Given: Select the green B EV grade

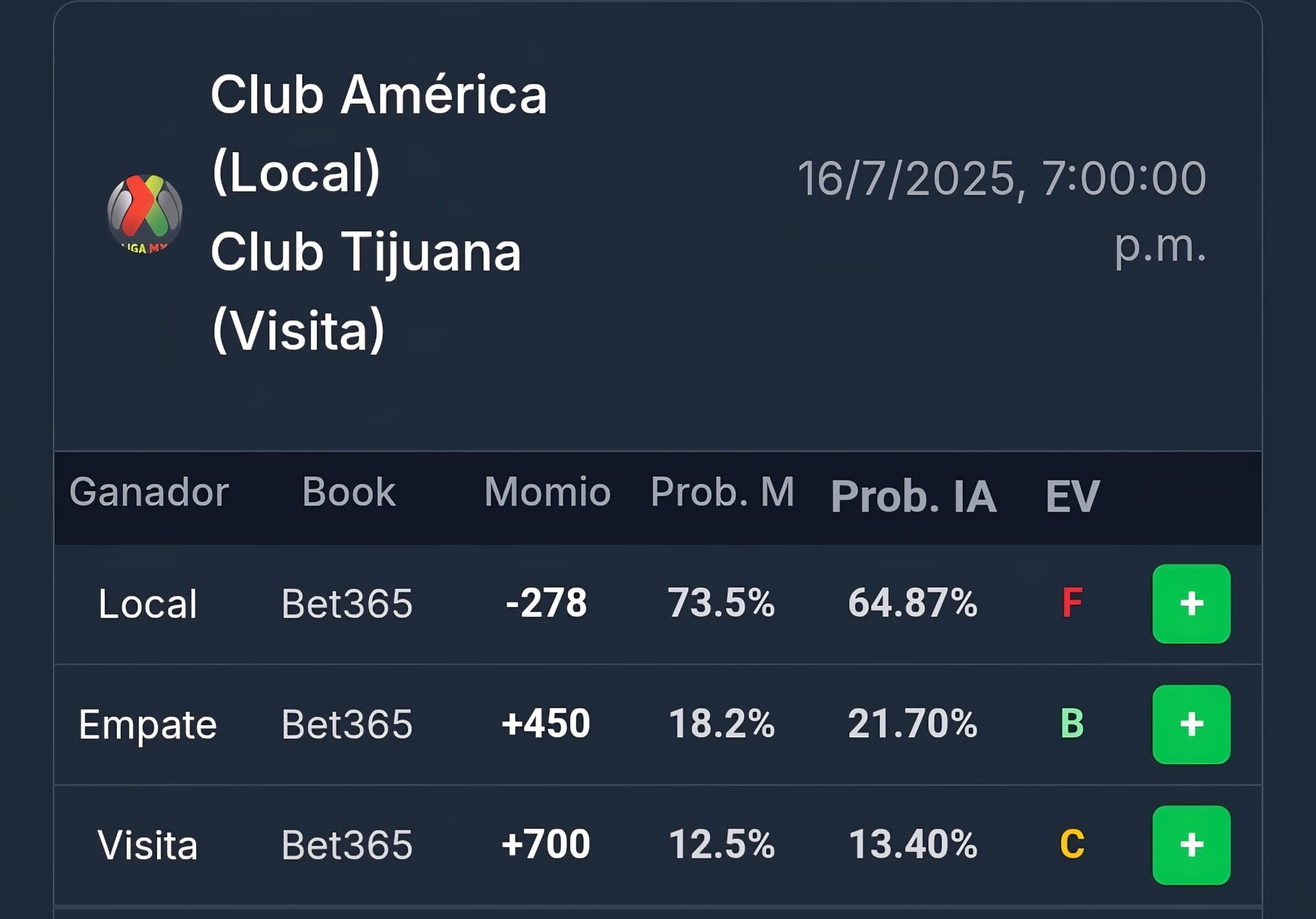Looking at the screenshot, I should [1072, 723].
